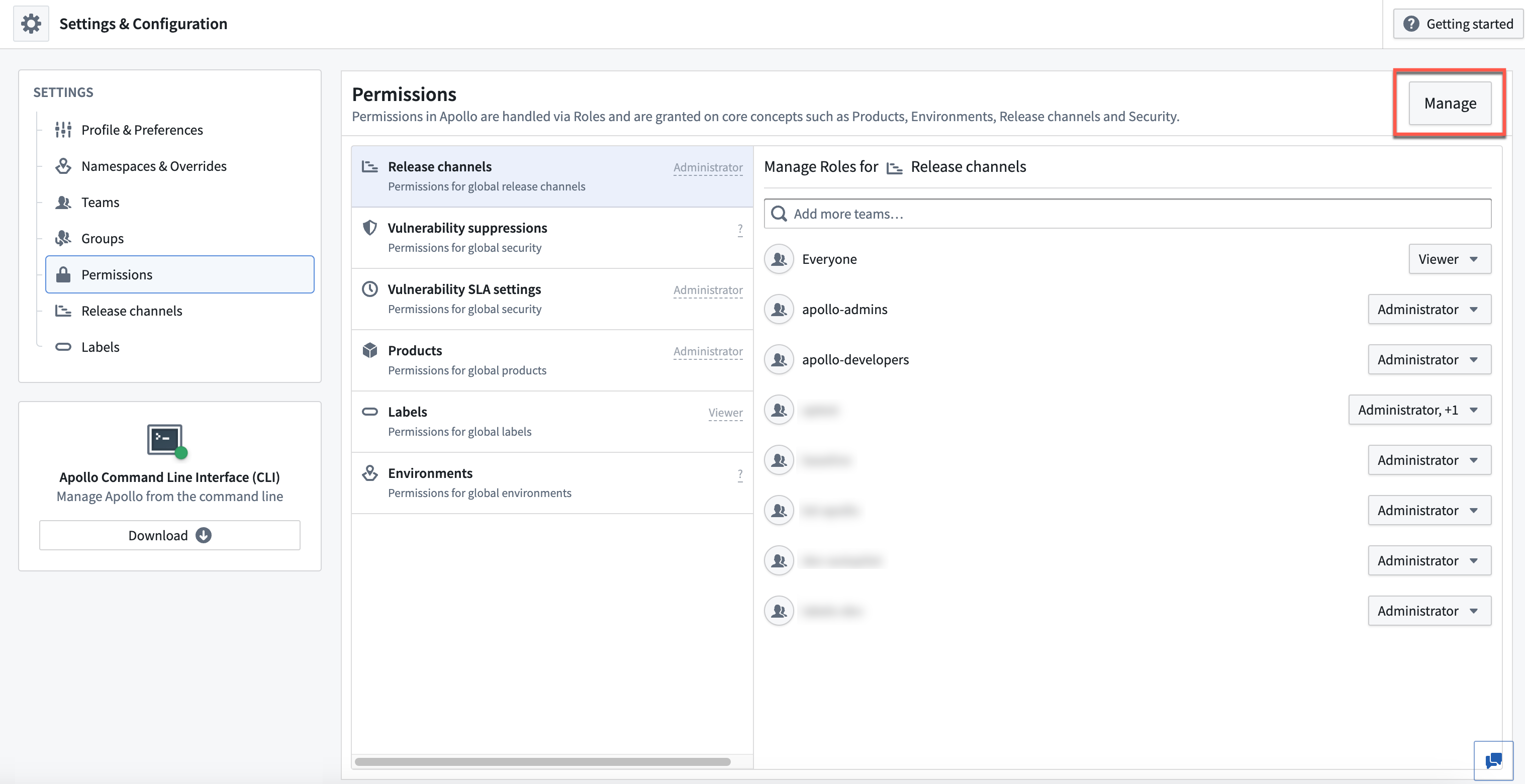Click the Download CLI button
The image size is (1525, 784).
[170, 535]
